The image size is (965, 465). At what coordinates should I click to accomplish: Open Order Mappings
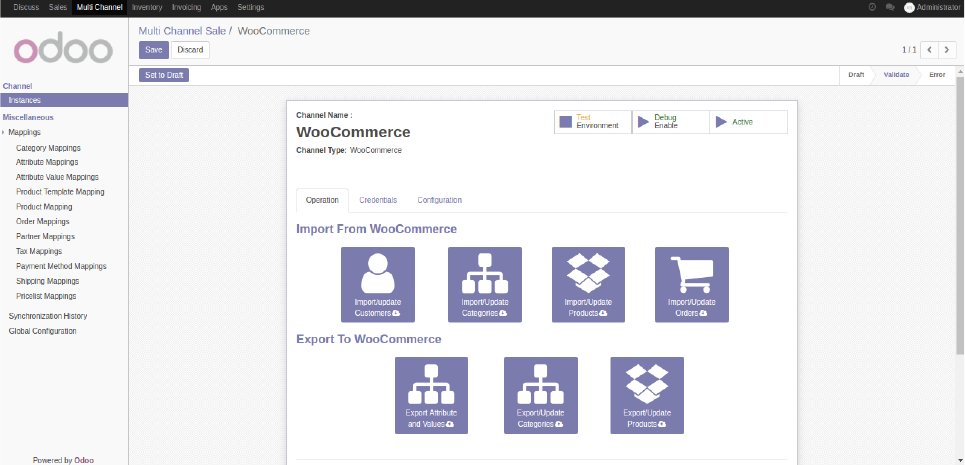click(42, 221)
